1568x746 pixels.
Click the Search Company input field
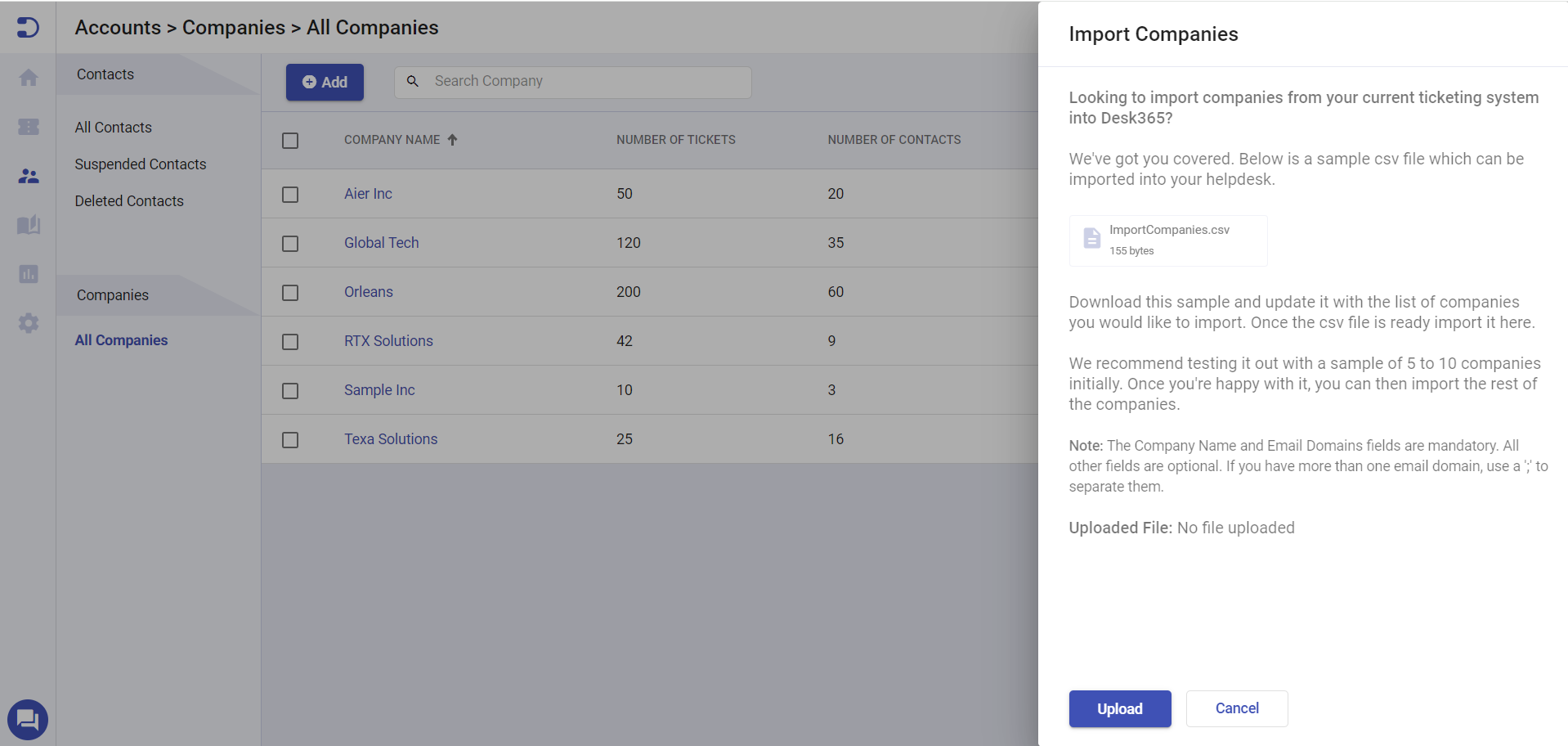tap(572, 81)
